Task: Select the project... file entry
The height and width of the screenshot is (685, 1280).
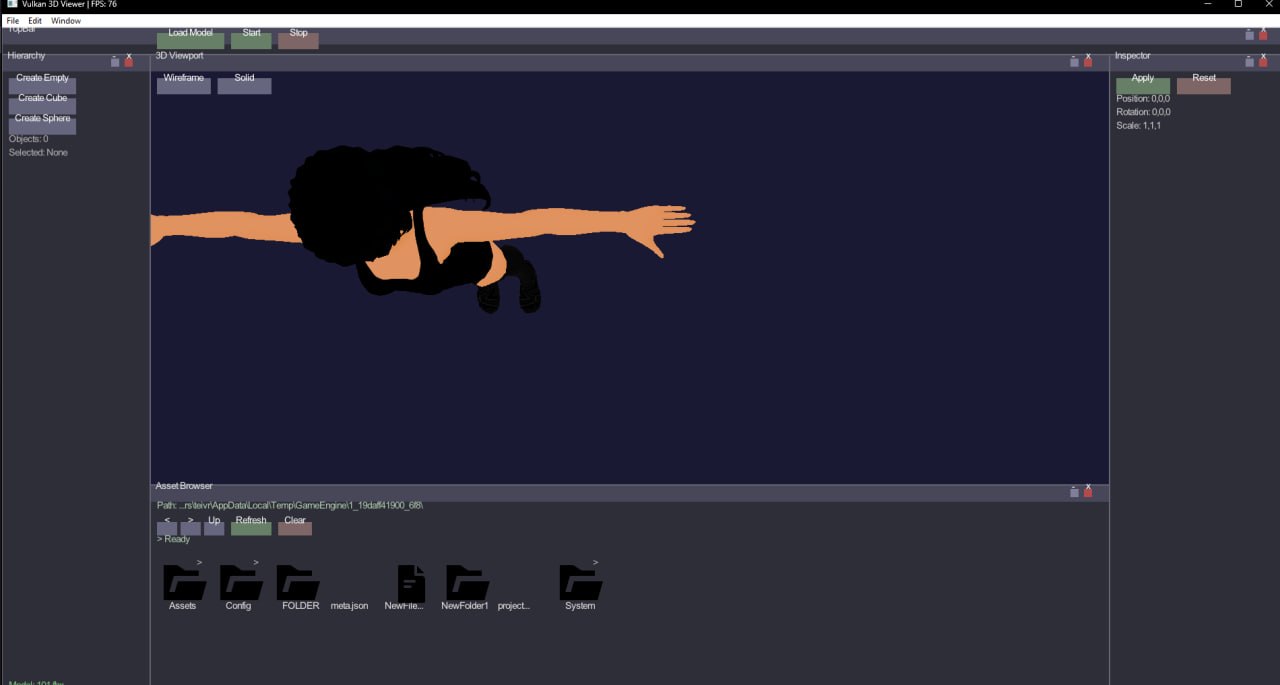Action: (514, 606)
